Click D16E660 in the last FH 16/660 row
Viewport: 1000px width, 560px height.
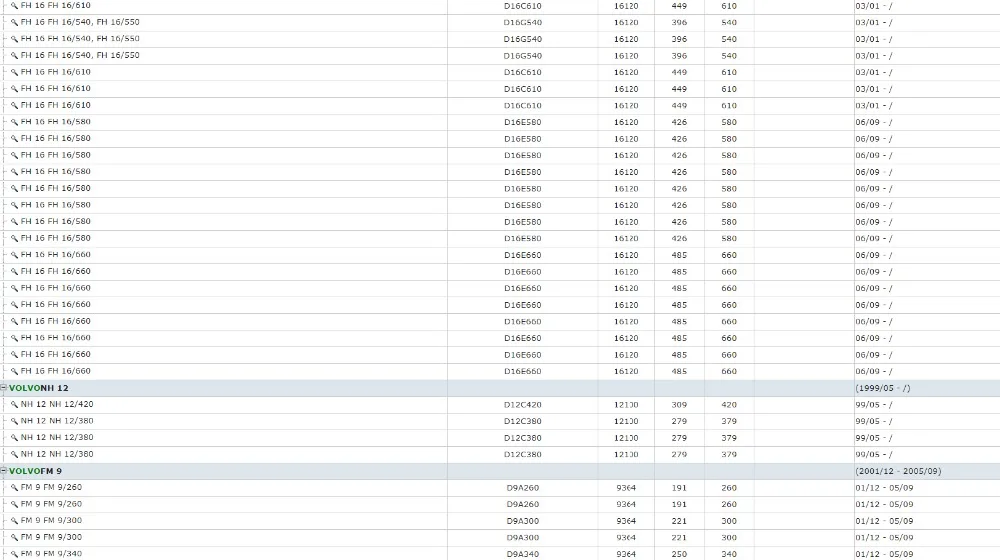pos(522,371)
